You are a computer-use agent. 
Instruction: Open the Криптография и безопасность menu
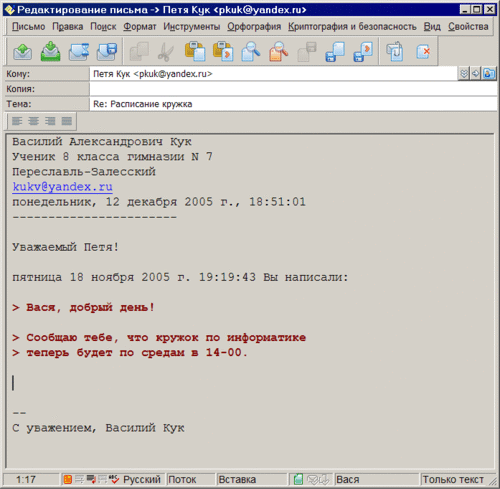pyautogui.click(x=352, y=26)
